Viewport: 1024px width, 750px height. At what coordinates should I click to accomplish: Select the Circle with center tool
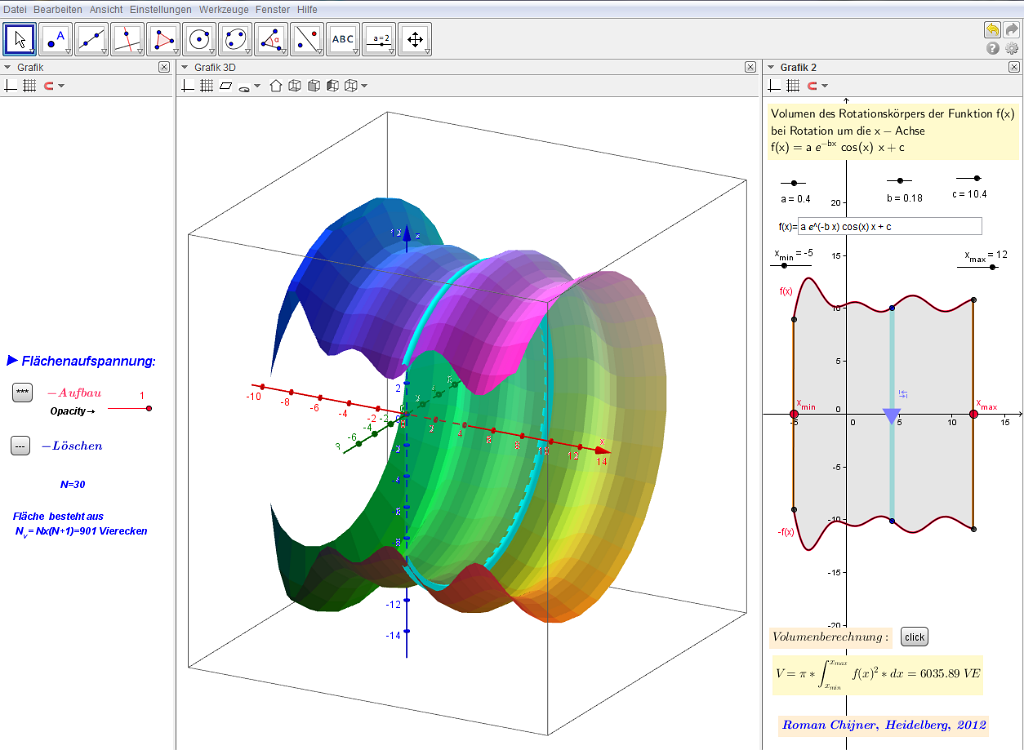(199, 40)
